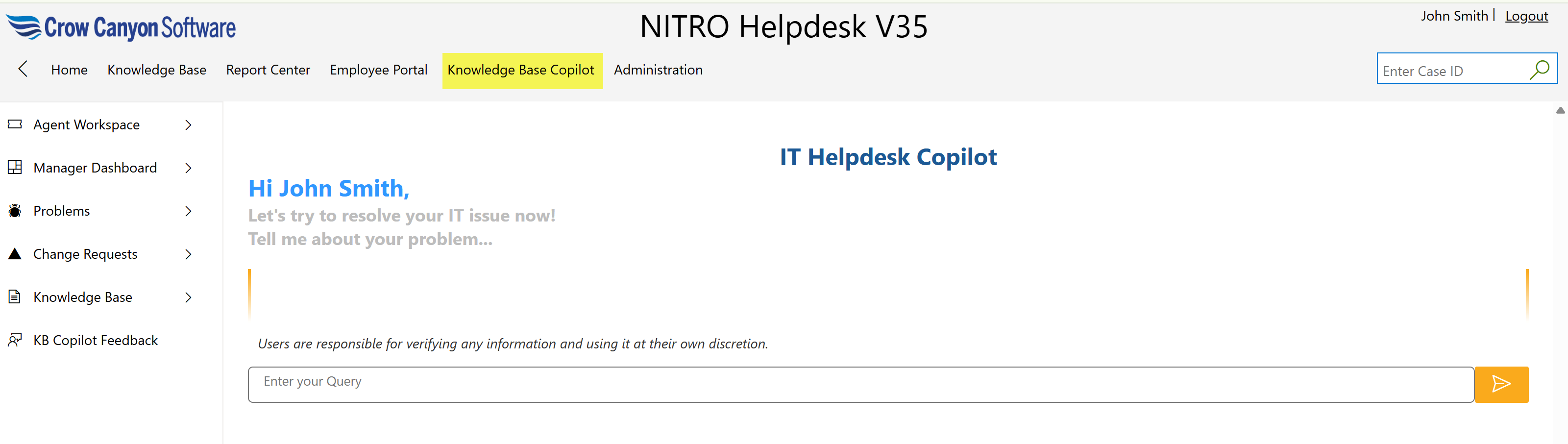This screenshot has width=1568, height=444.
Task: Click the Crow Canyon Software logo
Action: click(x=121, y=27)
